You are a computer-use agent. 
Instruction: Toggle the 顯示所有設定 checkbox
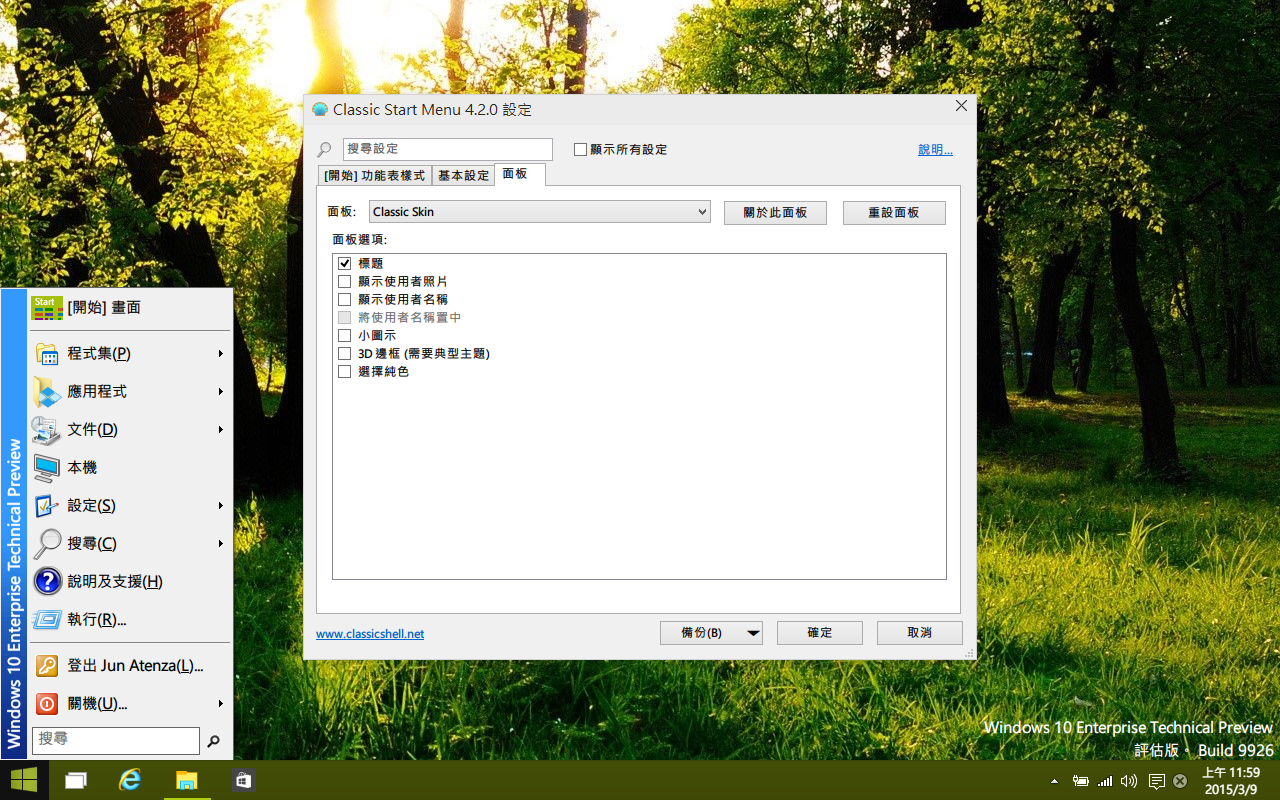580,150
